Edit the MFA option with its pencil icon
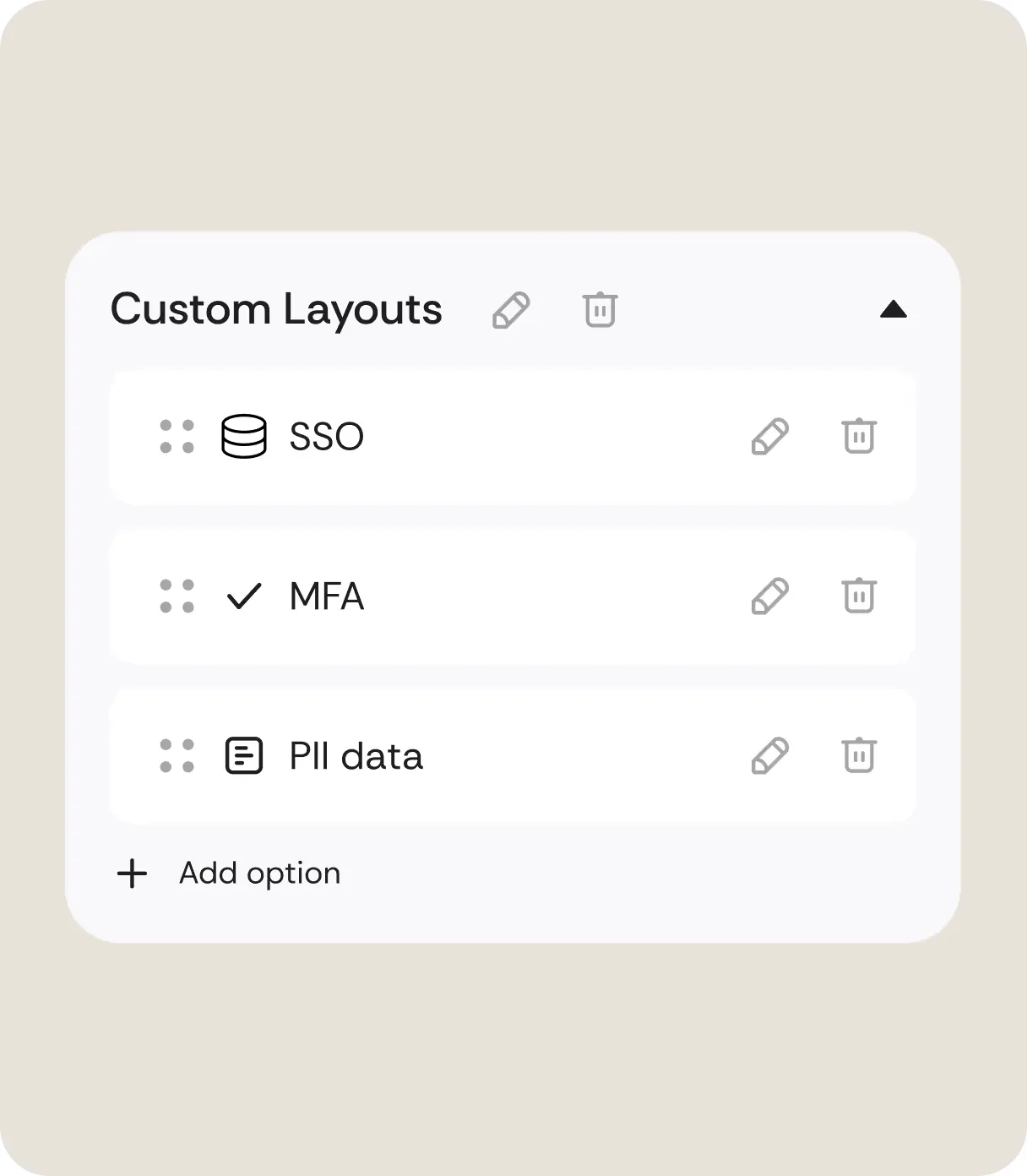Viewport: 1027px width, 1176px height. (770, 596)
